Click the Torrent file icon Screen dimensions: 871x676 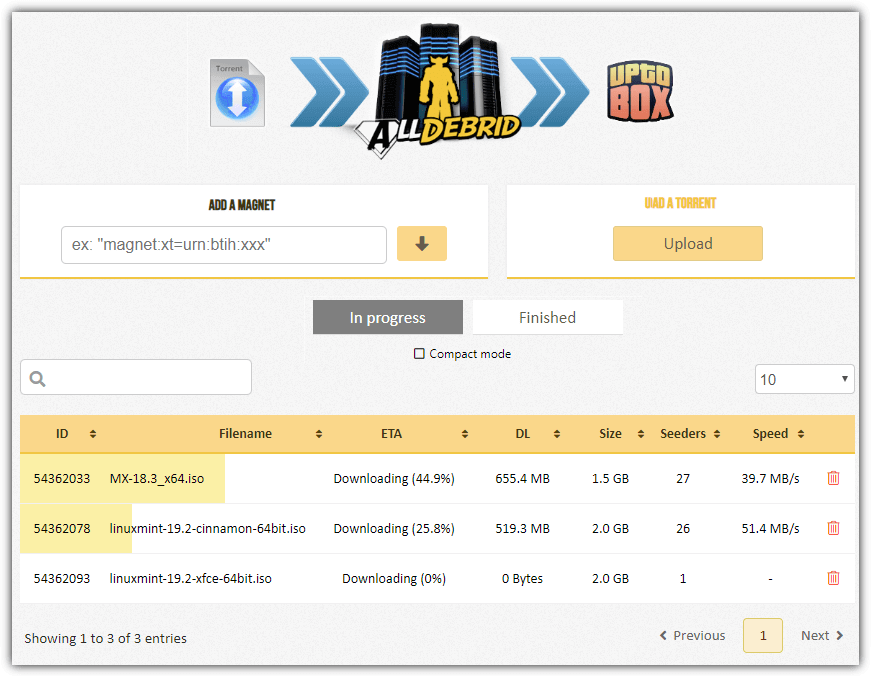[x=237, y=93]
